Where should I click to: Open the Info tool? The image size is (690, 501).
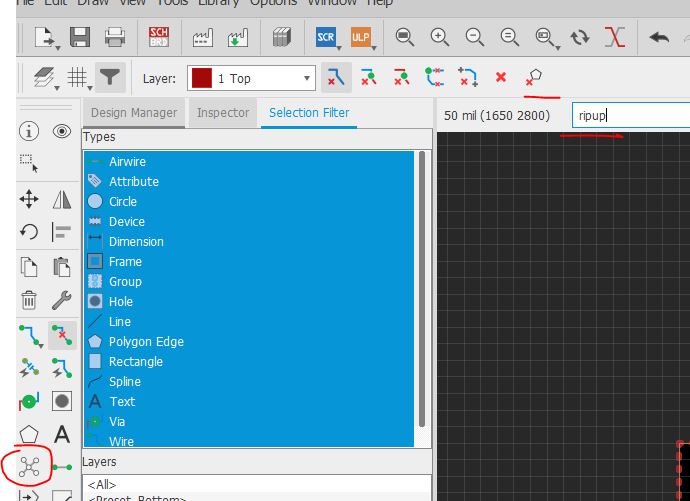tap(29, 131)
